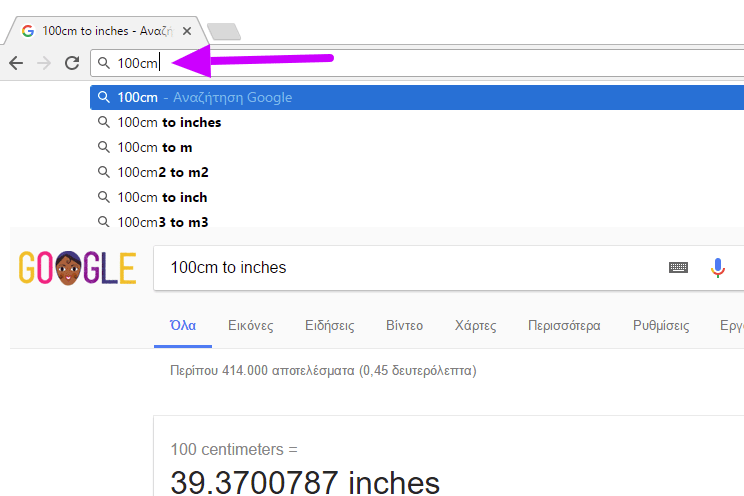Close the '100cm to inches' tab
Image resolution: width=744 pixels, height=496 pixels.
tap(187, 31)
